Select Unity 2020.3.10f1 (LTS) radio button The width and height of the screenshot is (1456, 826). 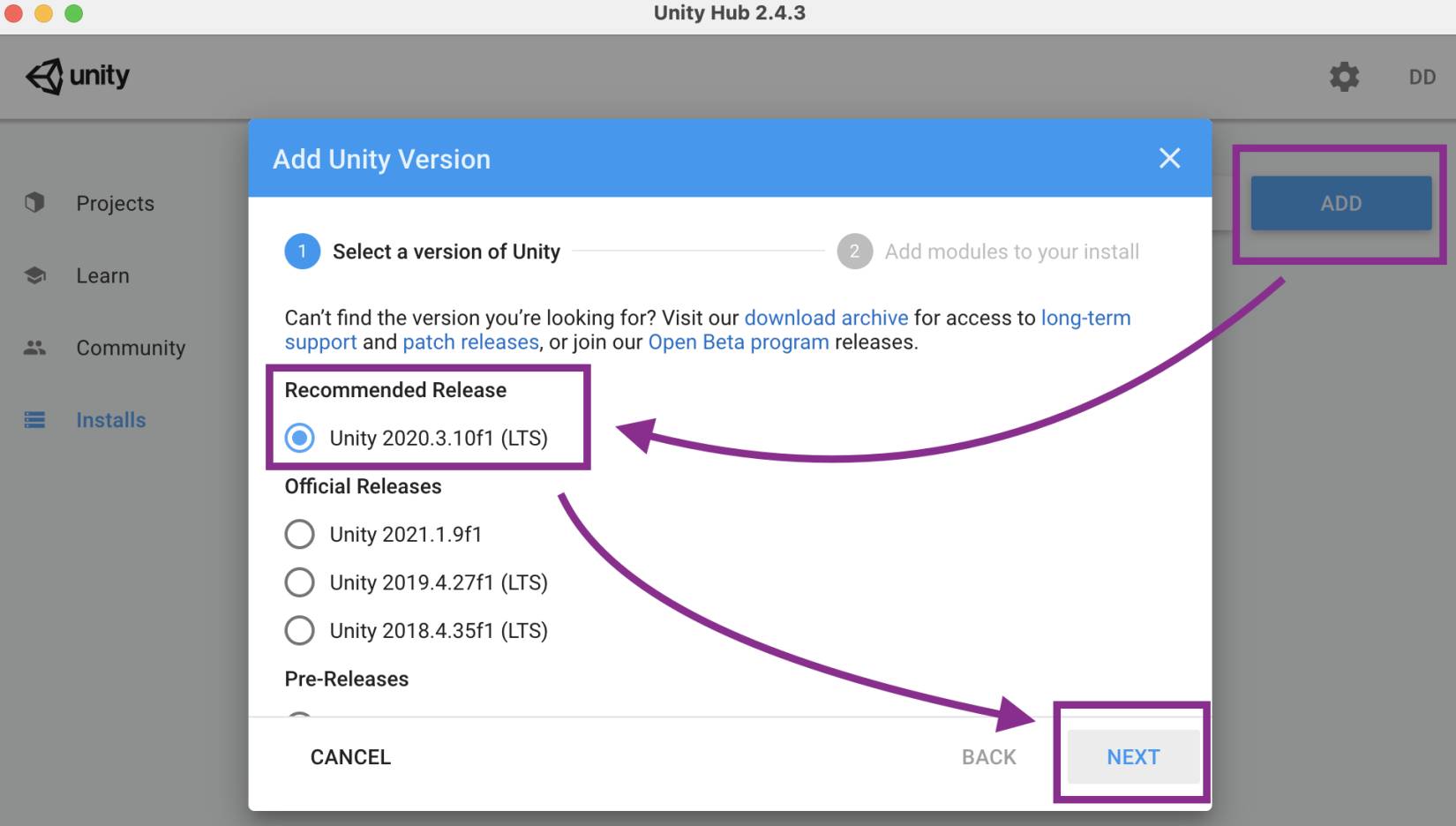[x=299, y=438]
